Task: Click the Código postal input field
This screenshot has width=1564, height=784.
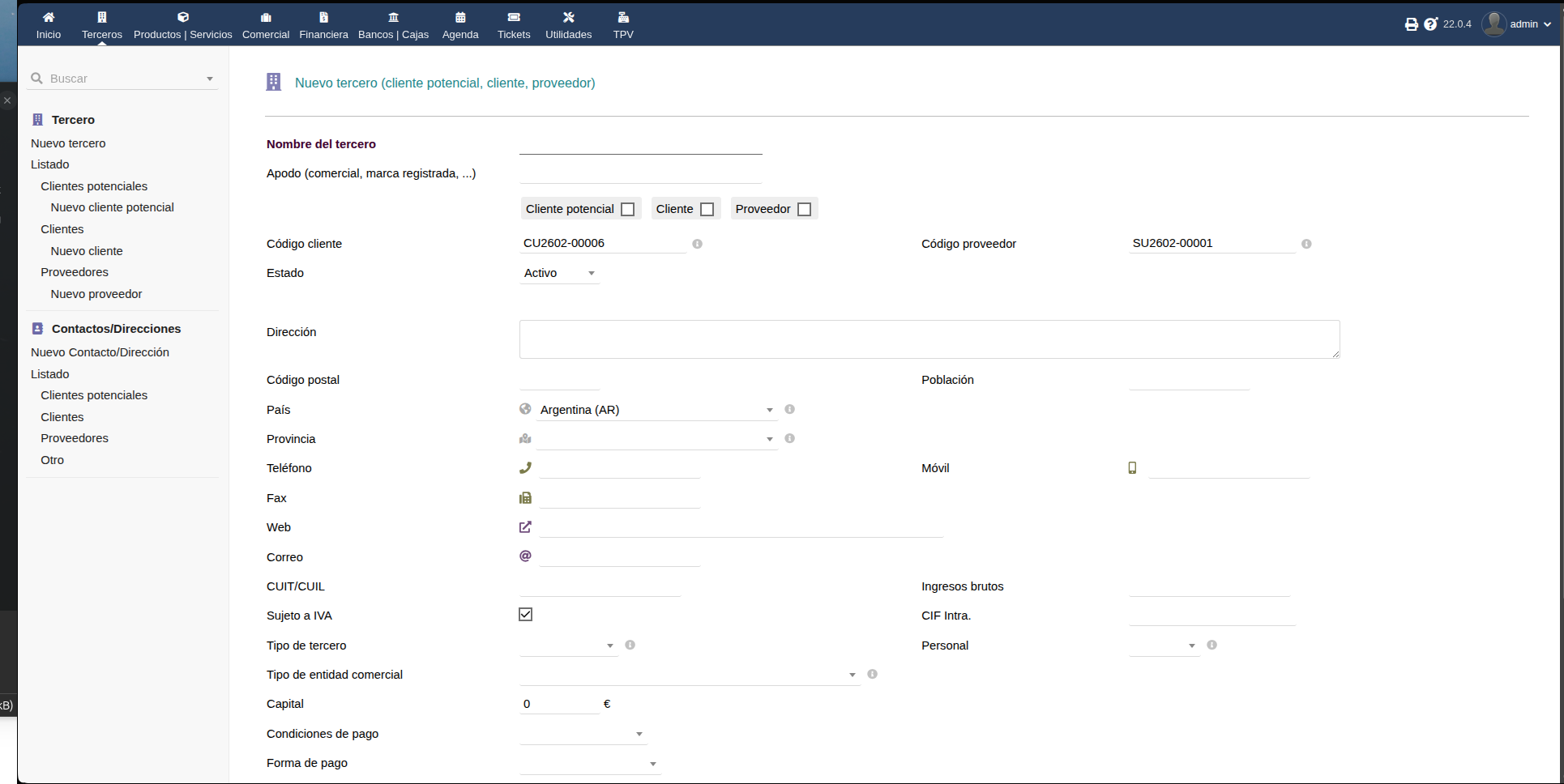Action: coord(560,380)
